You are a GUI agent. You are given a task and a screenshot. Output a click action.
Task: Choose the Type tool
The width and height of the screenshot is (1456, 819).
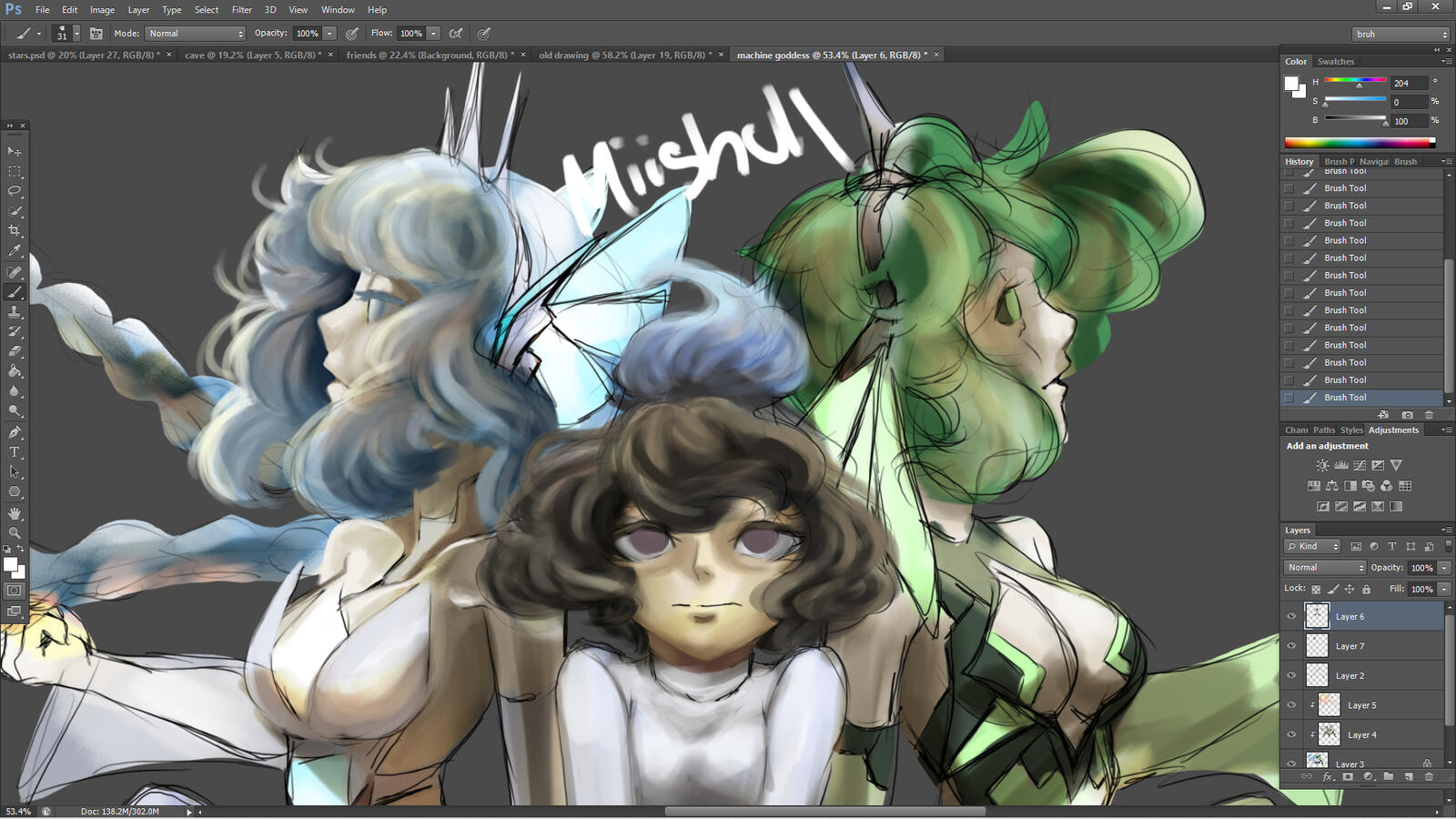[x=15, y=452]
